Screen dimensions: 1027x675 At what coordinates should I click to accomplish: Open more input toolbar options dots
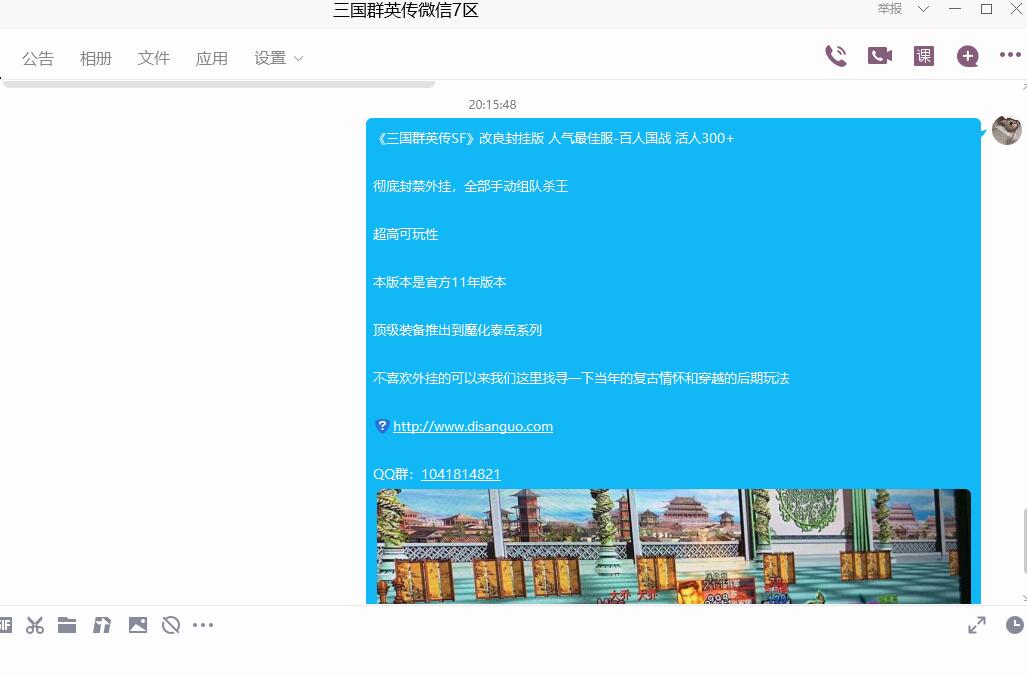203,625
